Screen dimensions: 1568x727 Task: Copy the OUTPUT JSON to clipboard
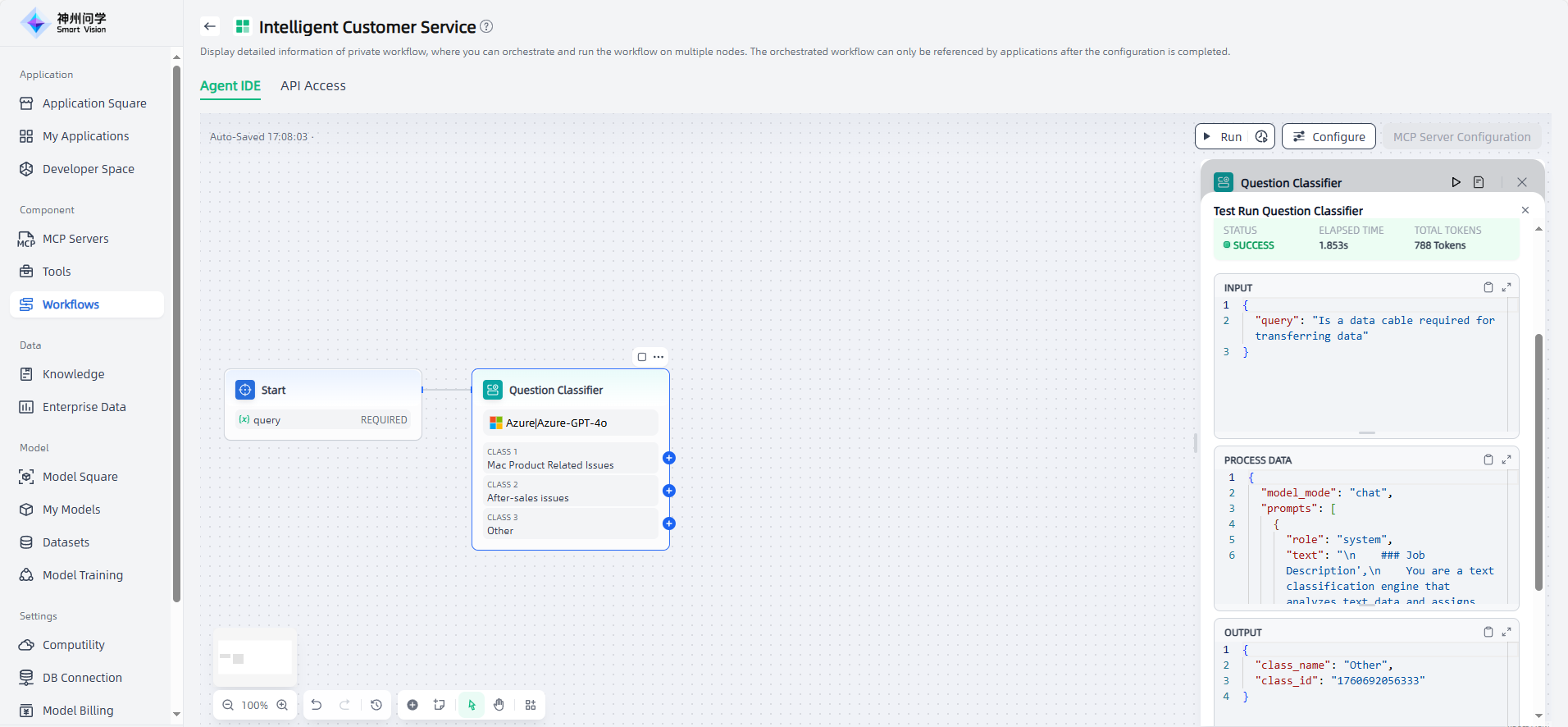[1488, 632]
